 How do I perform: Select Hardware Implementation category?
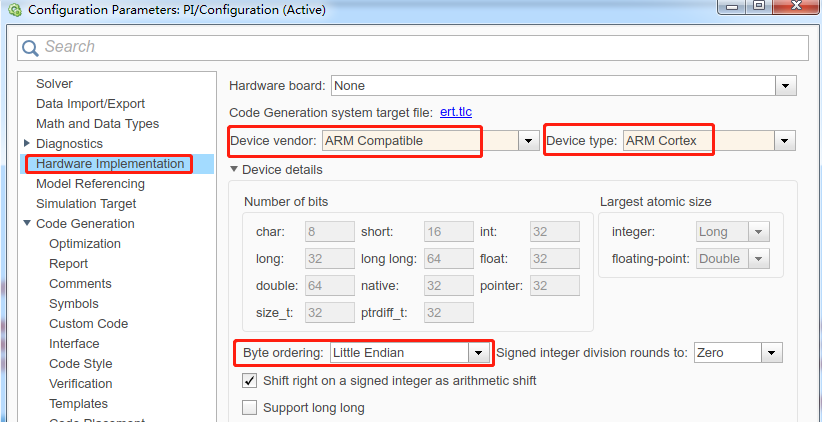pos(110,164)
